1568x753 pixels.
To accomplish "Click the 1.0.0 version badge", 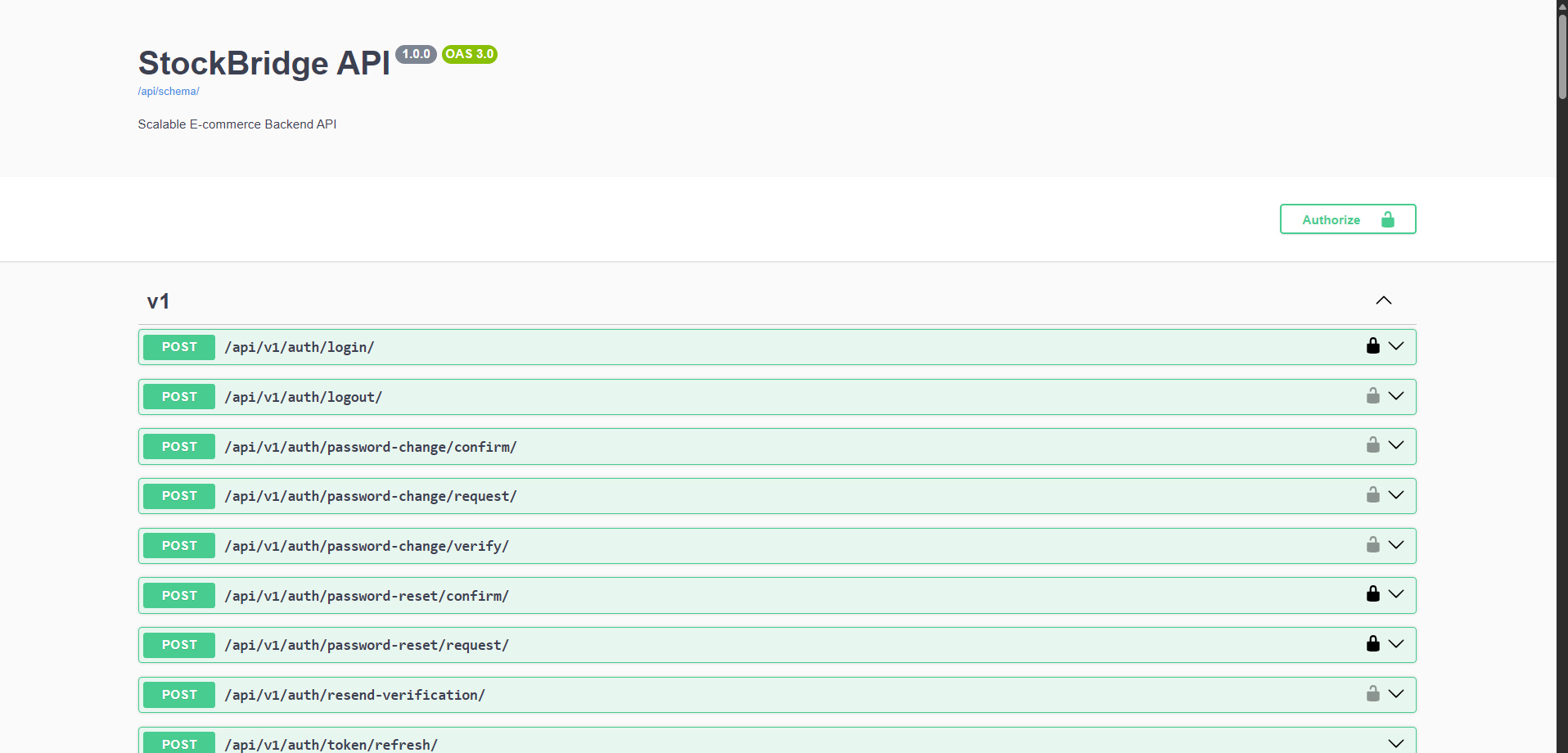I will coord(416,54).
